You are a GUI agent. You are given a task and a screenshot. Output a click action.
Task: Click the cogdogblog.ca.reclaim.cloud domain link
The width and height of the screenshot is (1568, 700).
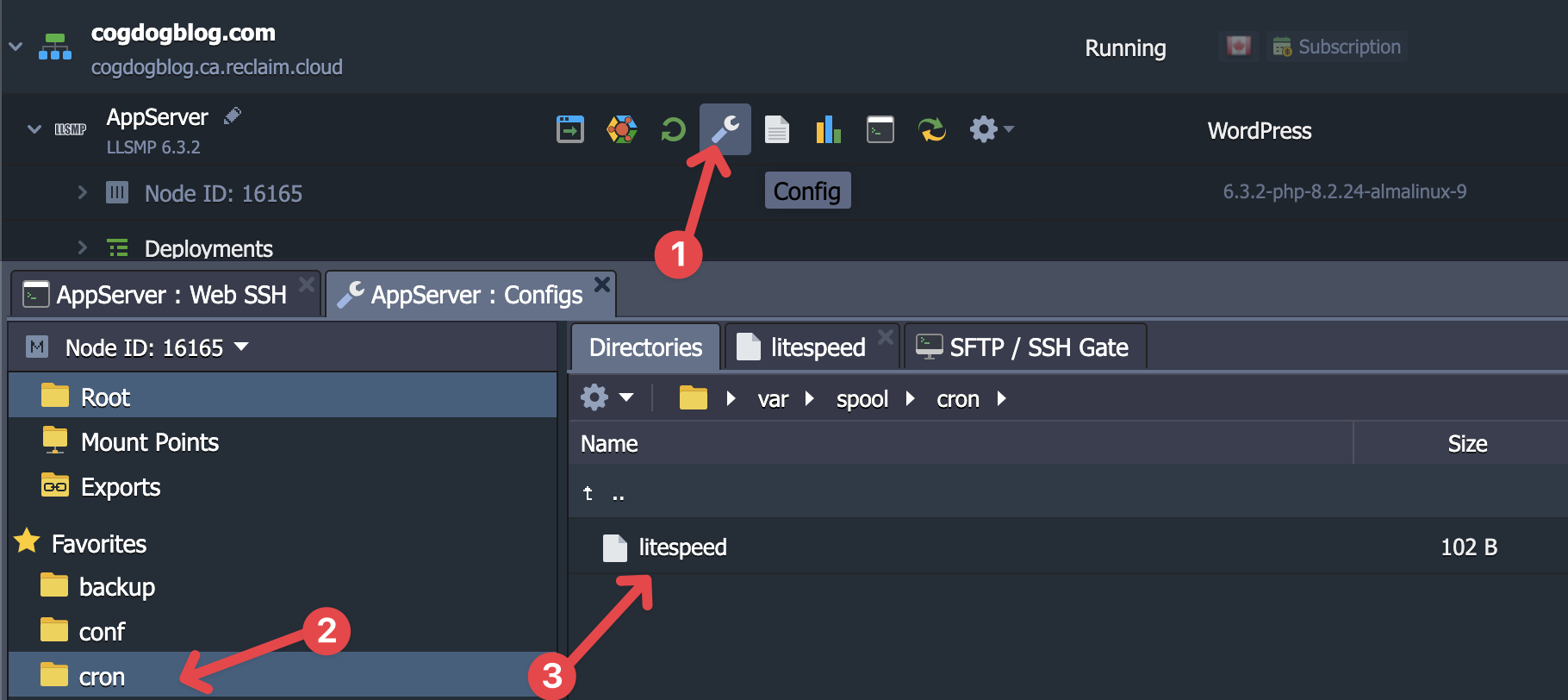tap(217, 66)
